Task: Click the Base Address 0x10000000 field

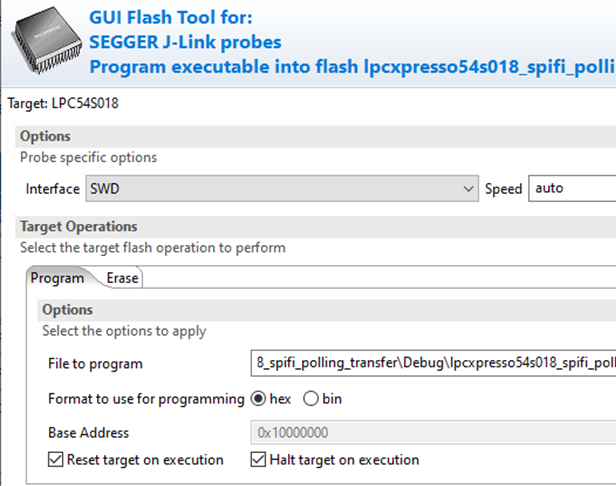Action: [x=432, y=433]
